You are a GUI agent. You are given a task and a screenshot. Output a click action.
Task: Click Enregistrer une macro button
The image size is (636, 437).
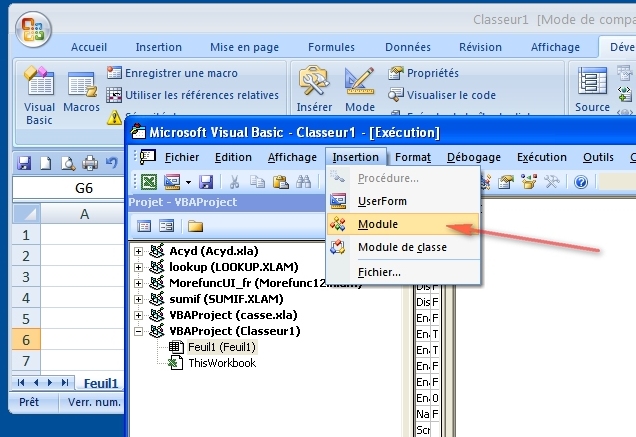pyautogui.click(x=172, y=73)
